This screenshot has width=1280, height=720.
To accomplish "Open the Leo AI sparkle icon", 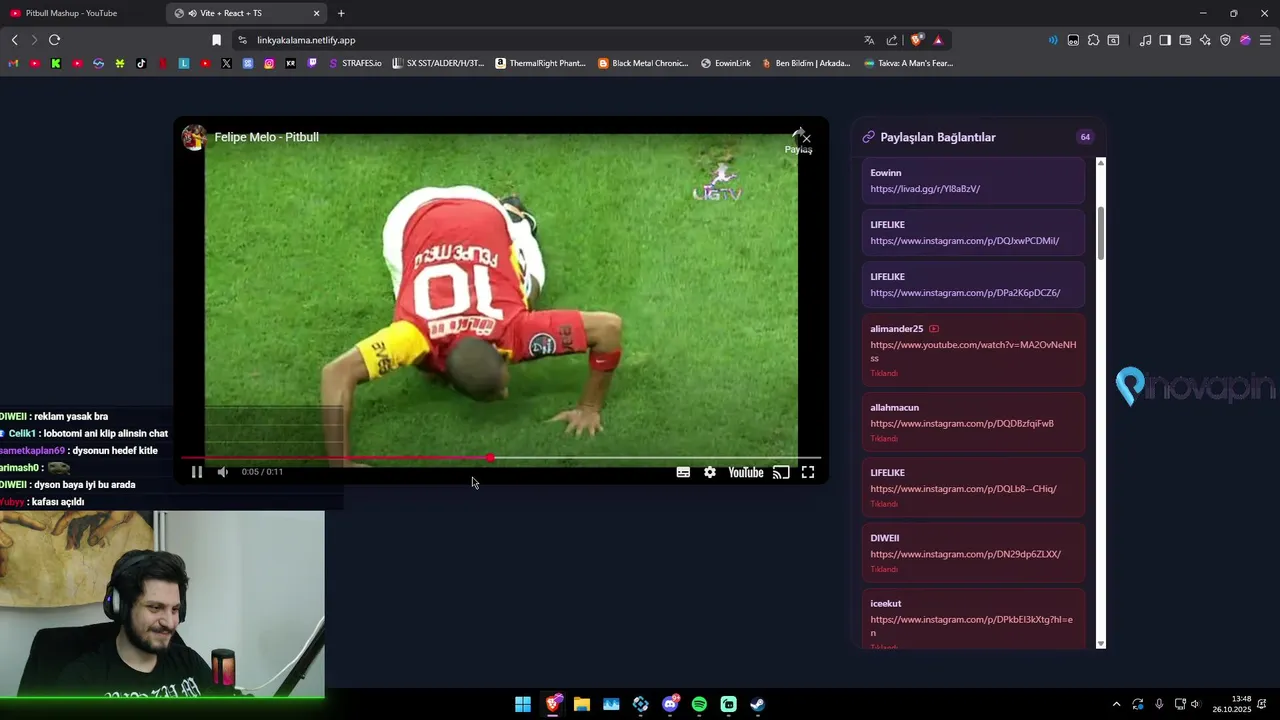I will (1205, 40).
